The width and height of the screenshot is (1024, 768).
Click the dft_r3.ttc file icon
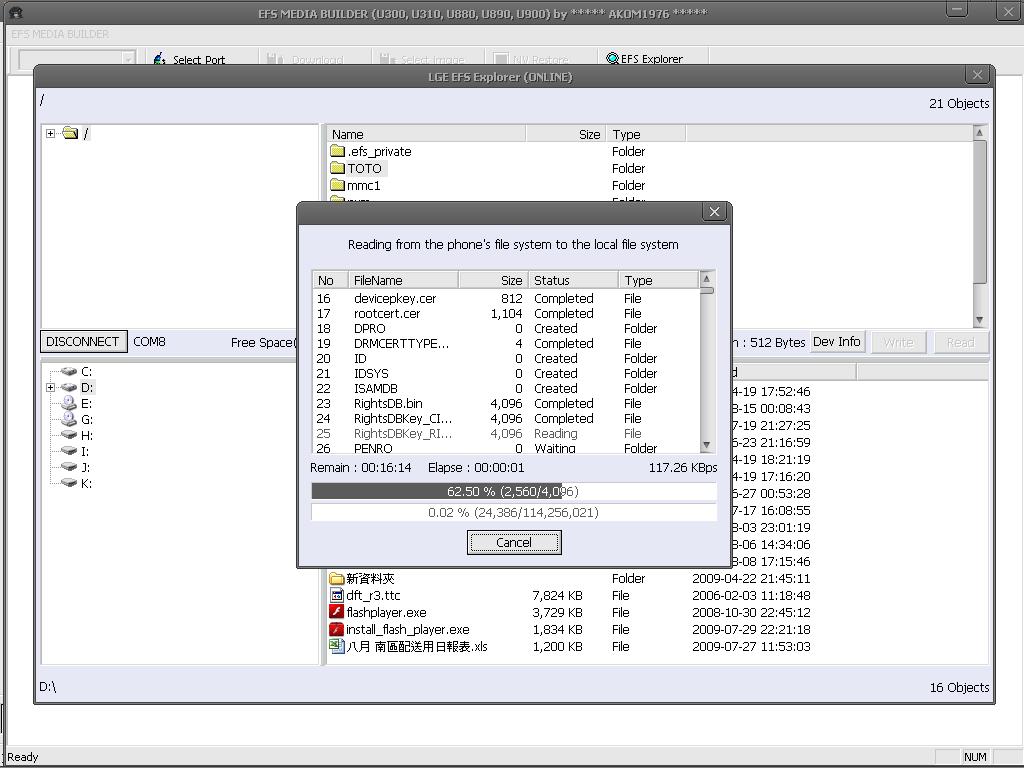[336, 595]
